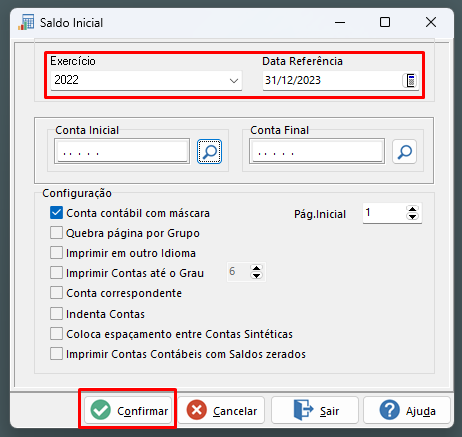Check Imprimir Contas até o Grau

click(x=56, y=273)
